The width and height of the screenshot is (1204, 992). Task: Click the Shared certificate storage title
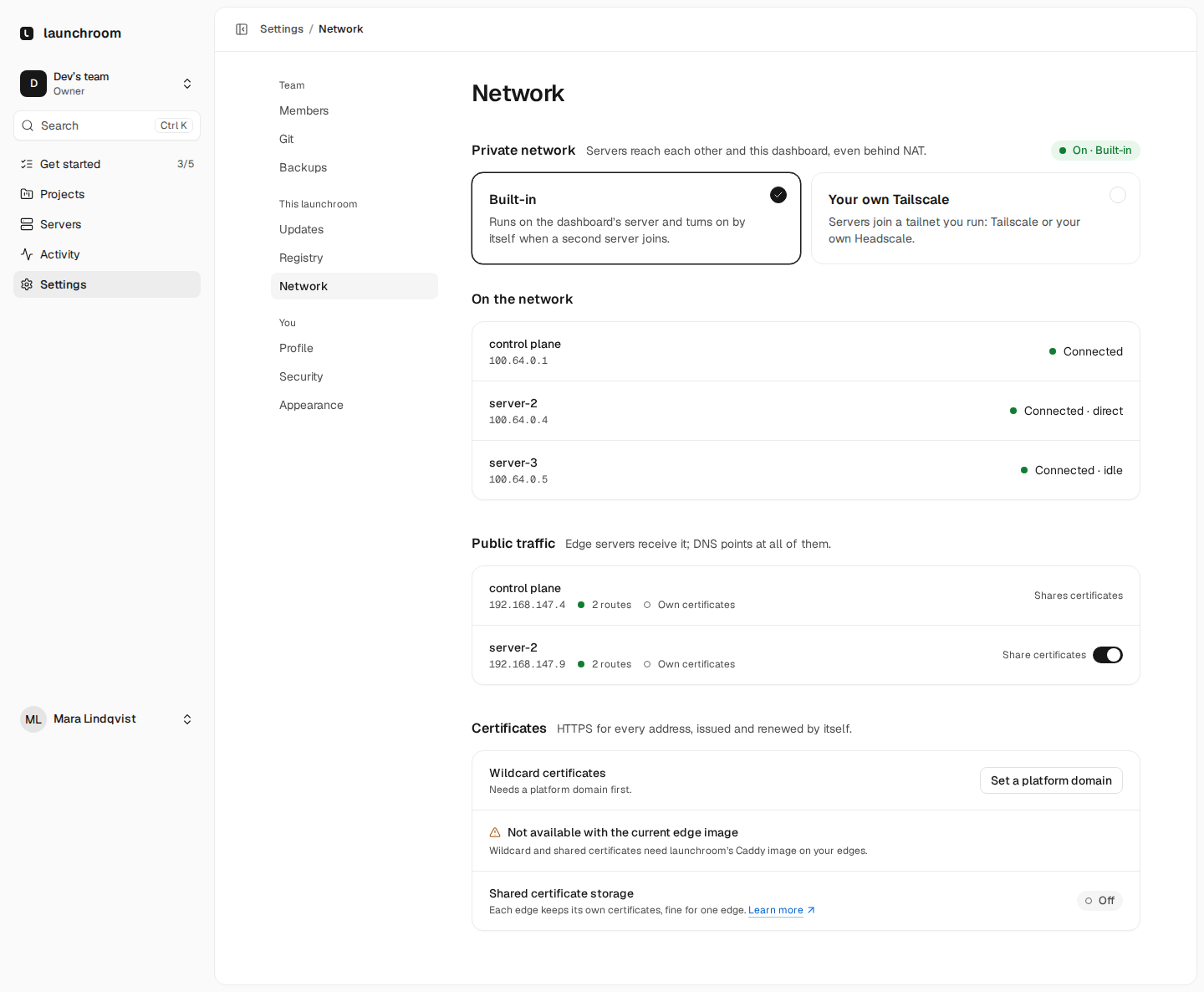561,893
